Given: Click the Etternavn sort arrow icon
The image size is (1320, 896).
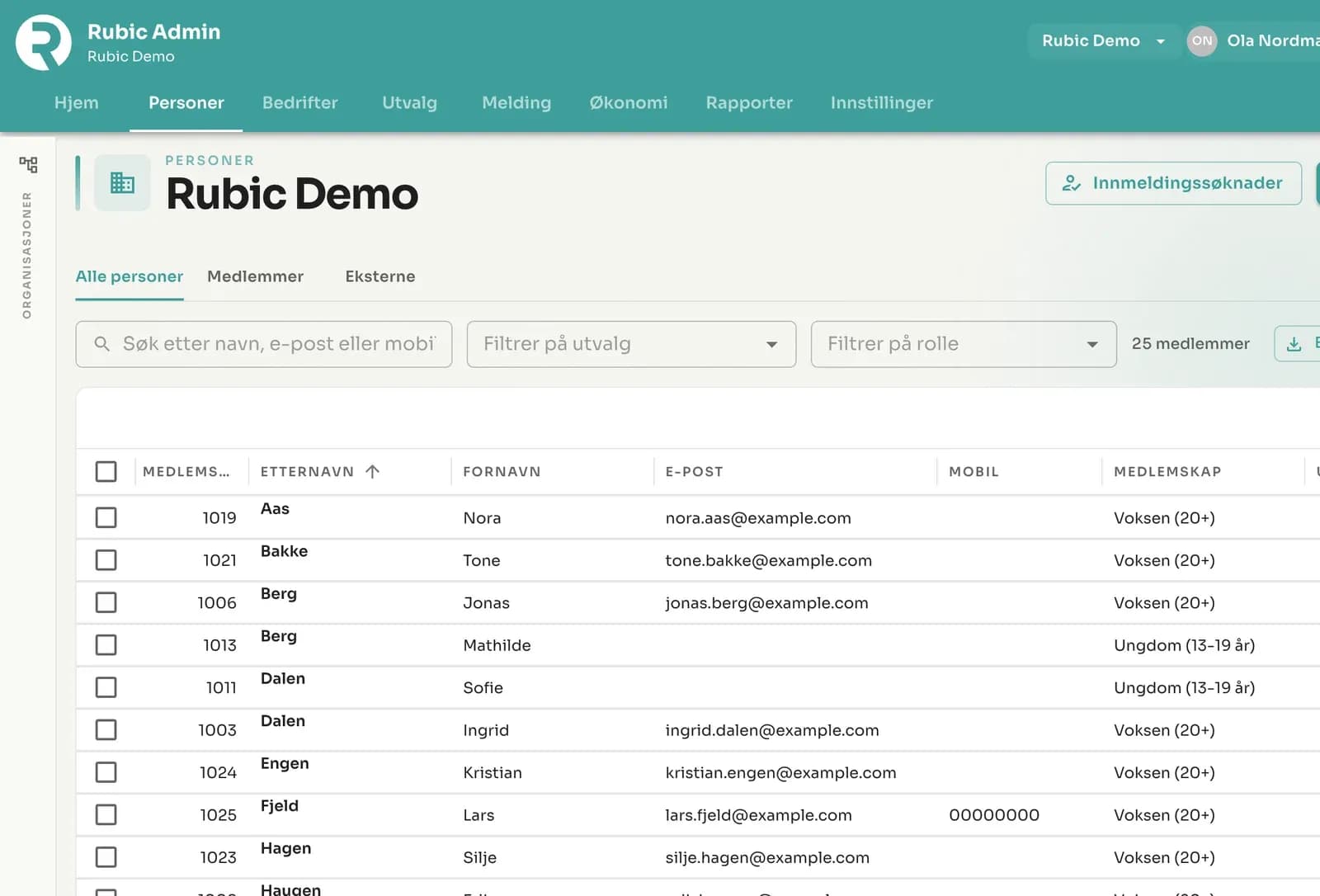Looking at the screenshot, I should click(372, 471).
